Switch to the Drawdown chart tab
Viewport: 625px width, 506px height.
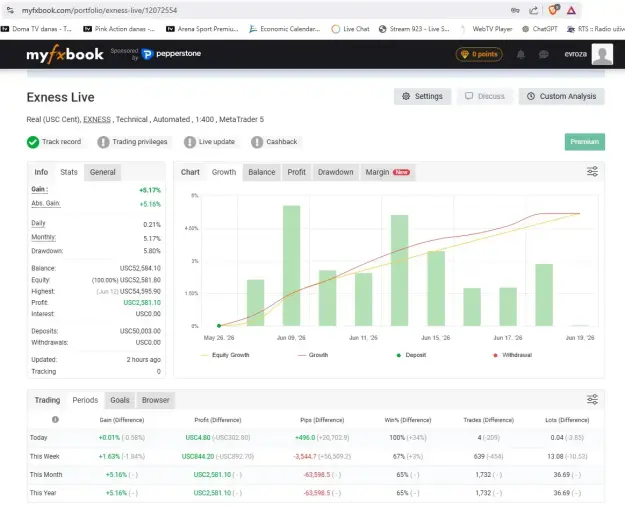click(336, 172)
